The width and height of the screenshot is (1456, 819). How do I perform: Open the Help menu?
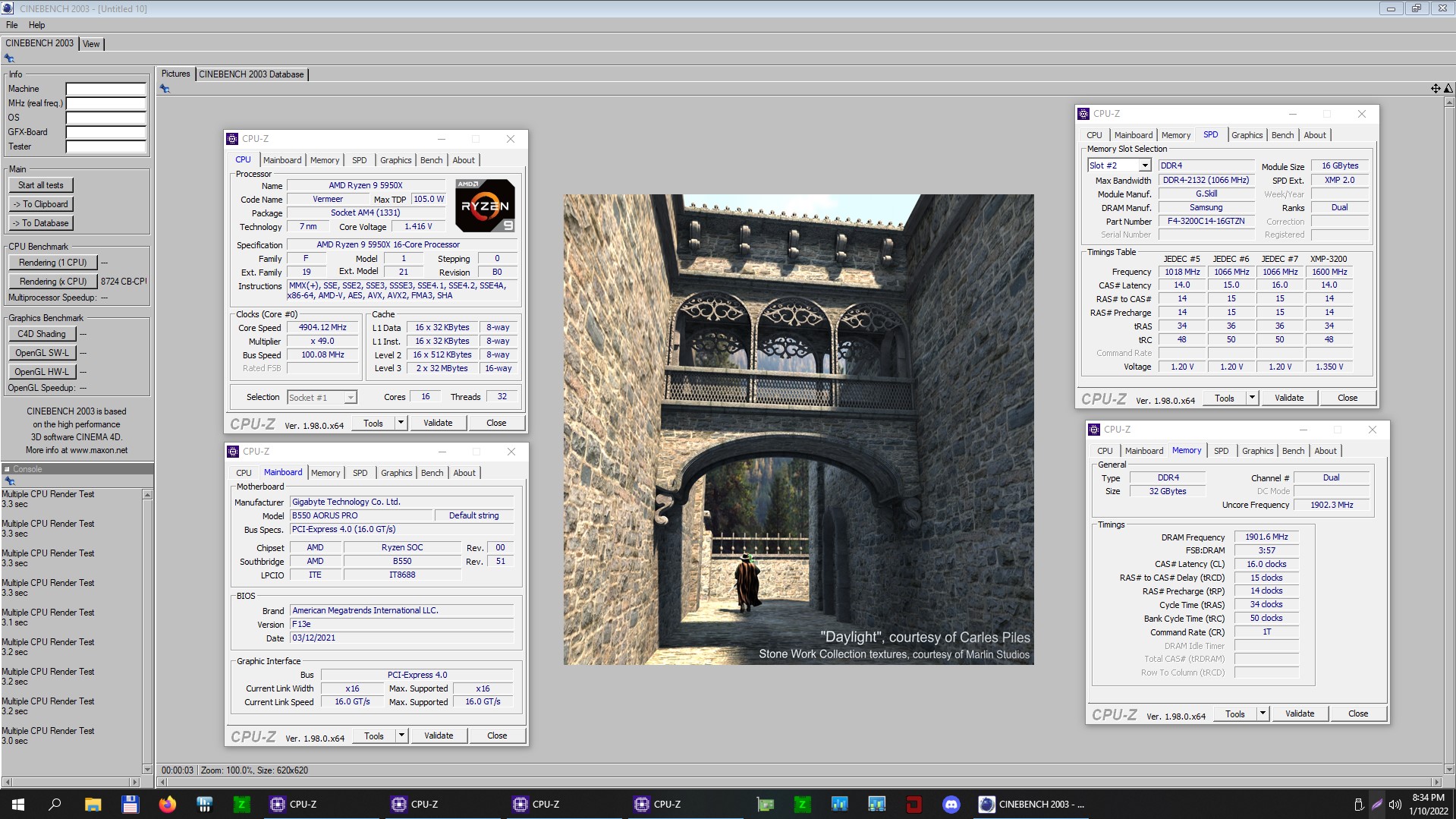[x=36, y=25]
